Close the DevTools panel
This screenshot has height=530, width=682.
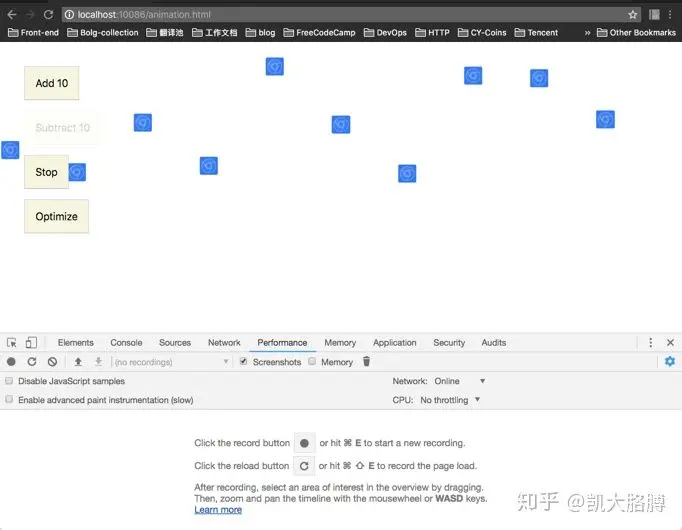click(670, 343)
